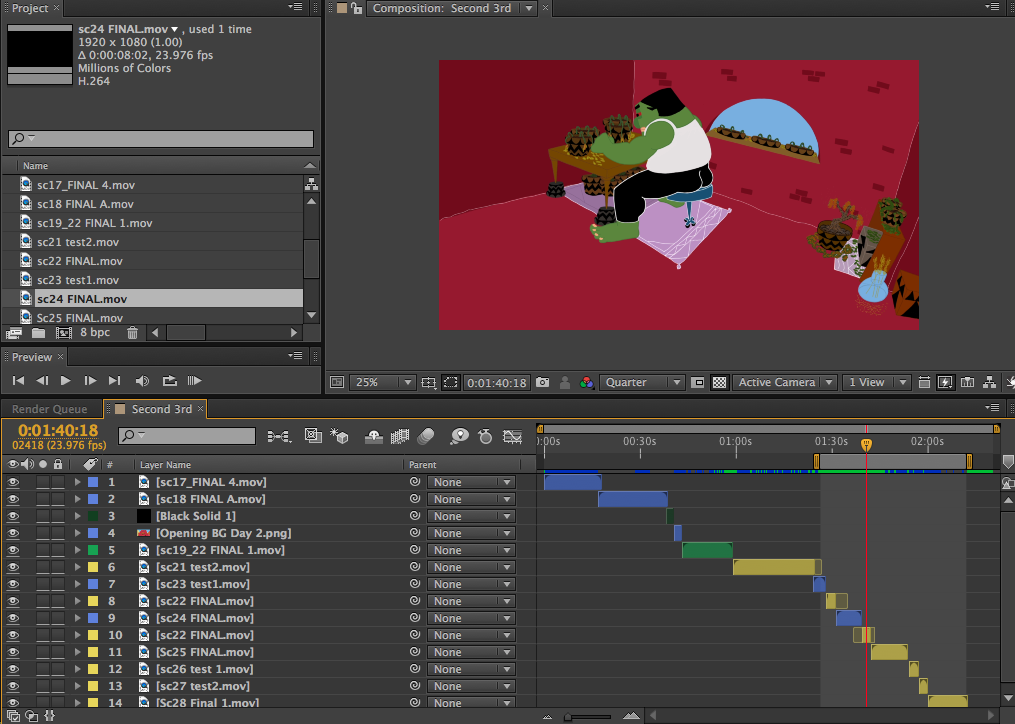The image size is (1015, 724).
Task: Open the Active Camera dropdown
Action: tap(785, 383)
